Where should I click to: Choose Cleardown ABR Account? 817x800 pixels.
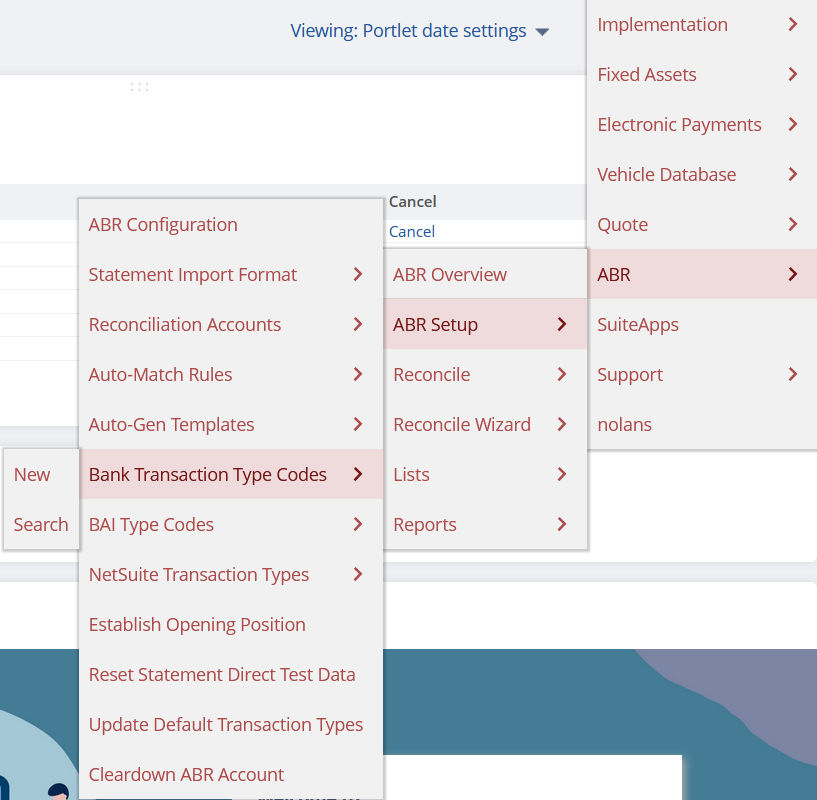pyautogui.click(x=186, y=775)
